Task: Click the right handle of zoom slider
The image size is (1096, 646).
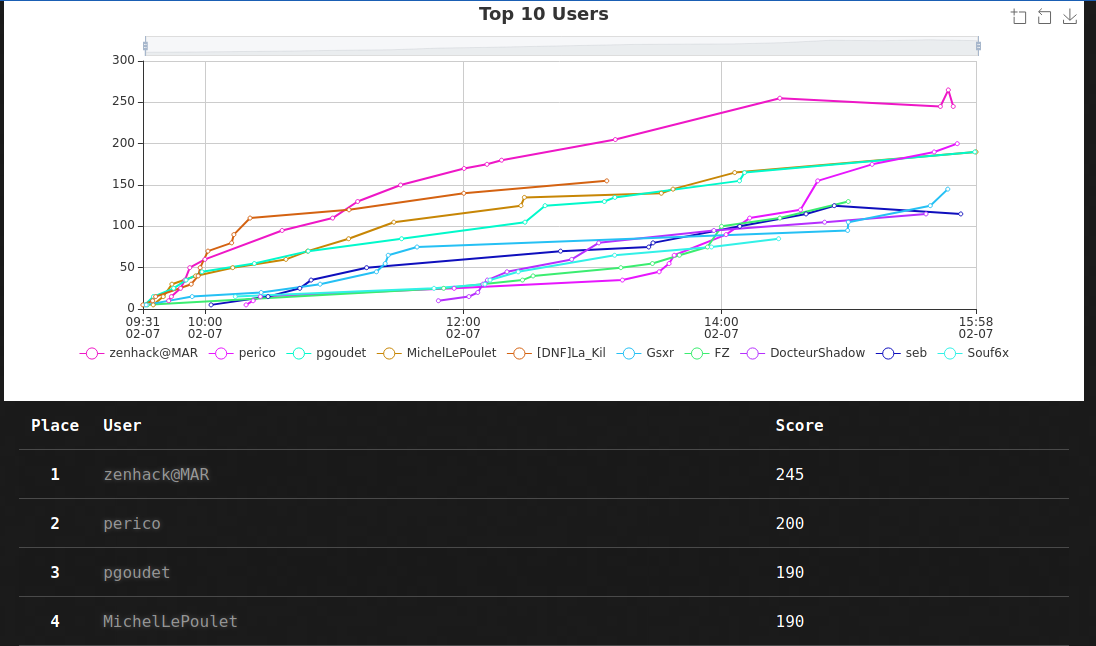Action: (978, 46)
